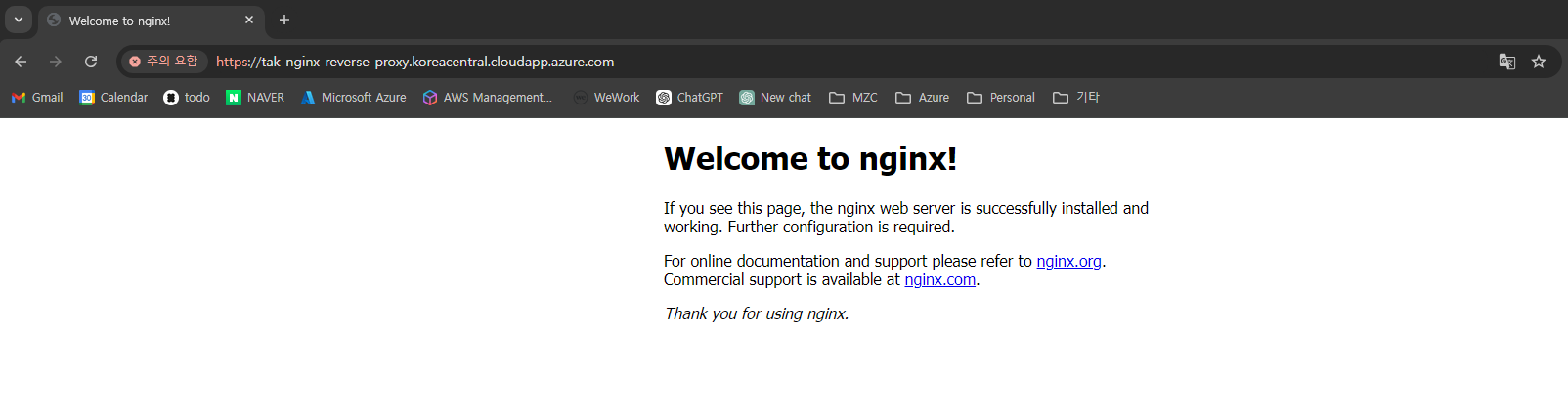Open the todo bookmark
1568x417 pixels.
coord(187,98)
